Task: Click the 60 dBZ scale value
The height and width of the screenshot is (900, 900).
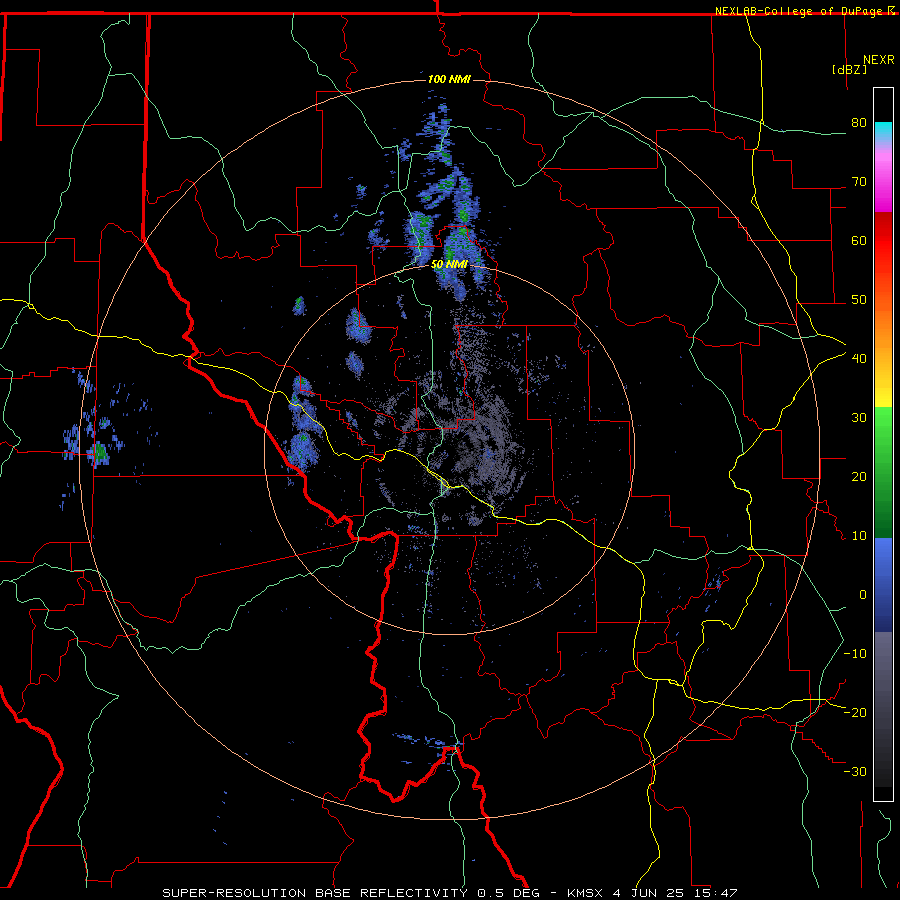Action: tap(859, 241)
